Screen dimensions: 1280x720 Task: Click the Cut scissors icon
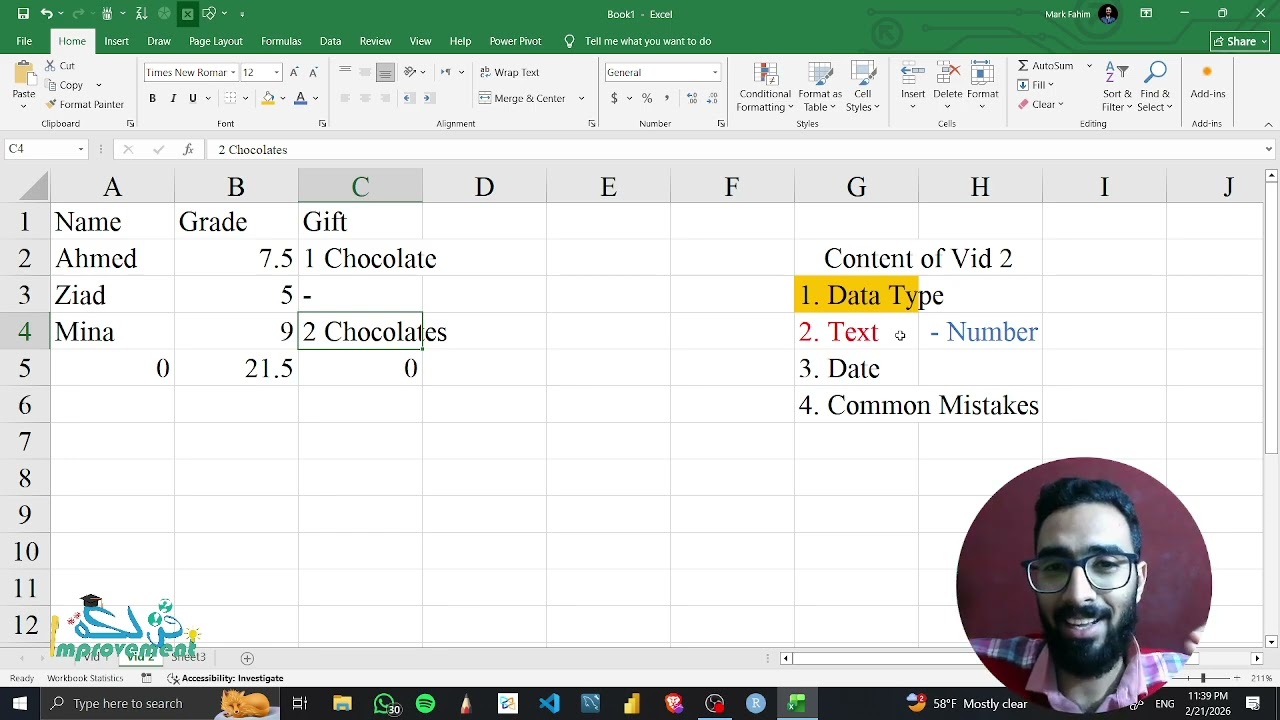click(51, 66)
